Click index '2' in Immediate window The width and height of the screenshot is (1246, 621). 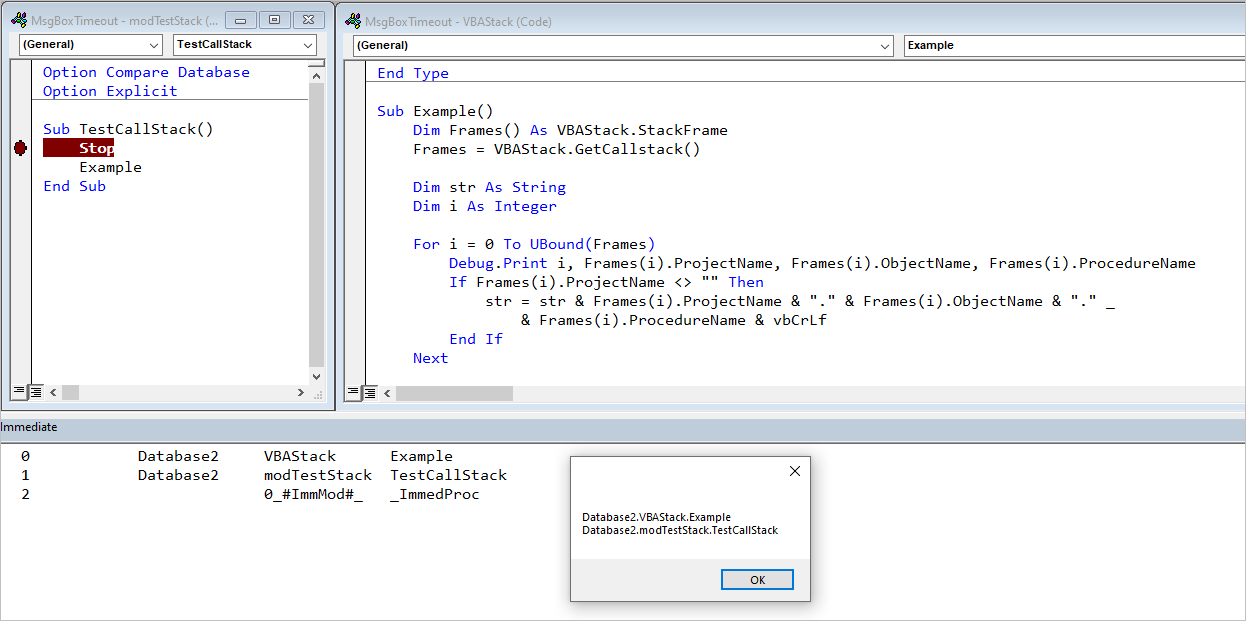coord(25,494)
